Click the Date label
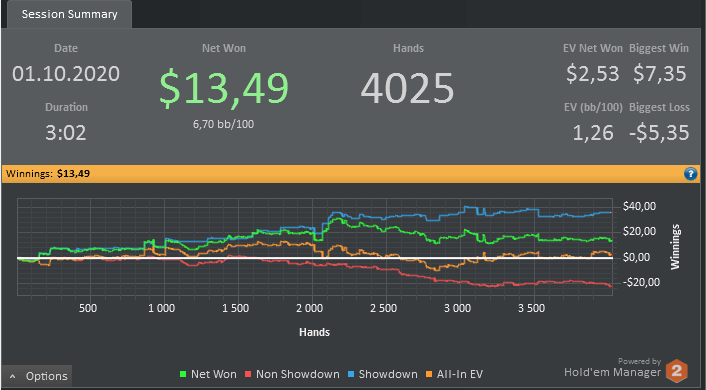 click(x=66, y=48)
